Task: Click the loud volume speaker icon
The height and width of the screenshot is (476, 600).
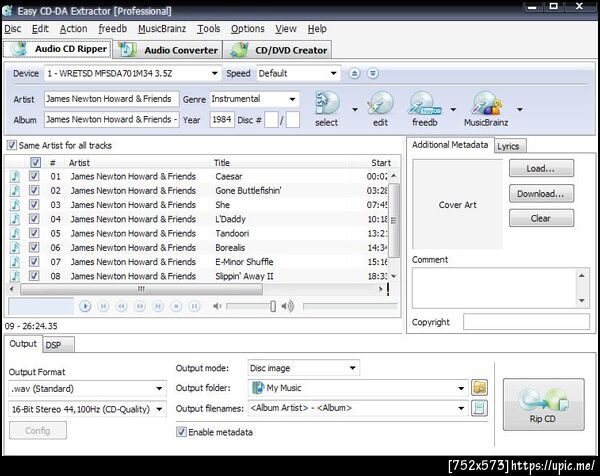Action: 287,306
